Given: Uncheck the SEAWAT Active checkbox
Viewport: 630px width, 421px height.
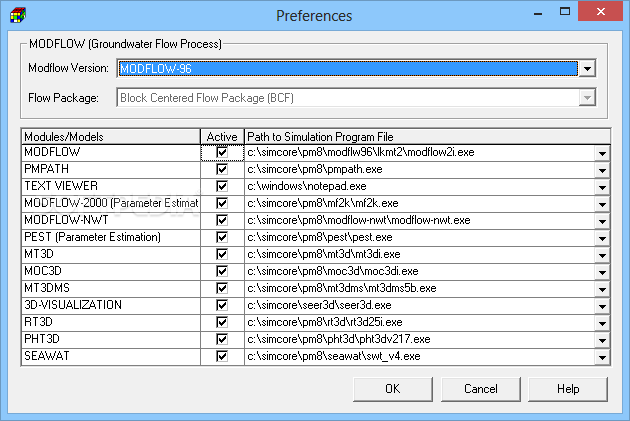Looking at the screenshot, I should click(222, 356).
